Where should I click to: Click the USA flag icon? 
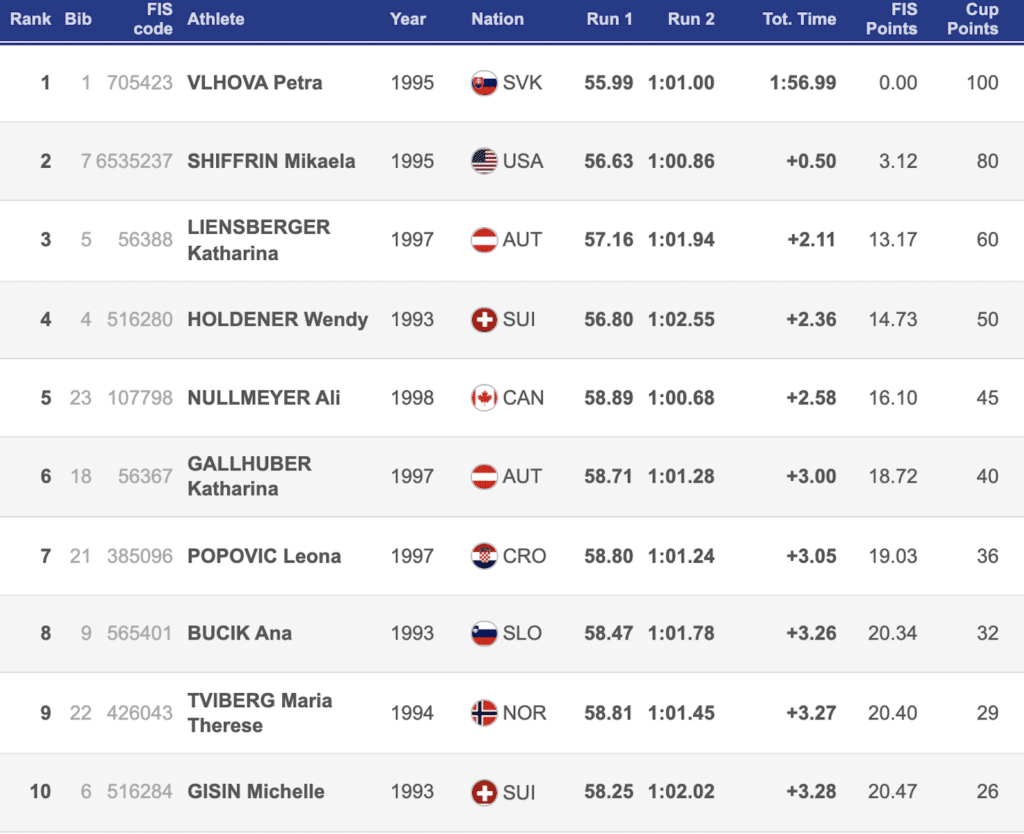point(484,161)
